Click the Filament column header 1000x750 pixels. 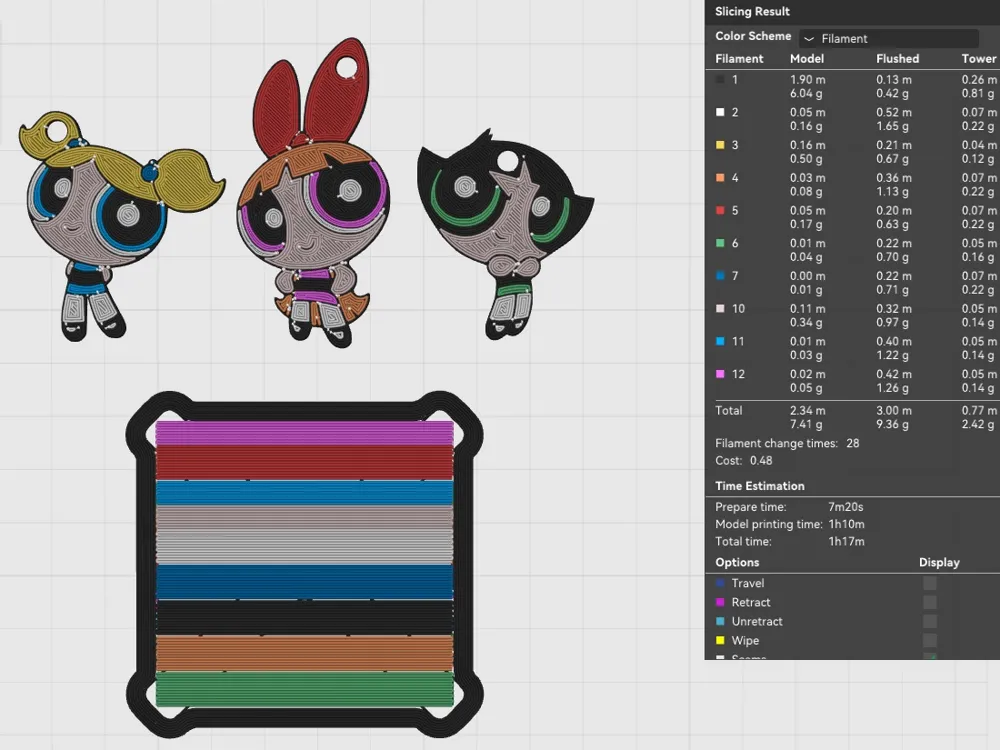pos(739,59)
